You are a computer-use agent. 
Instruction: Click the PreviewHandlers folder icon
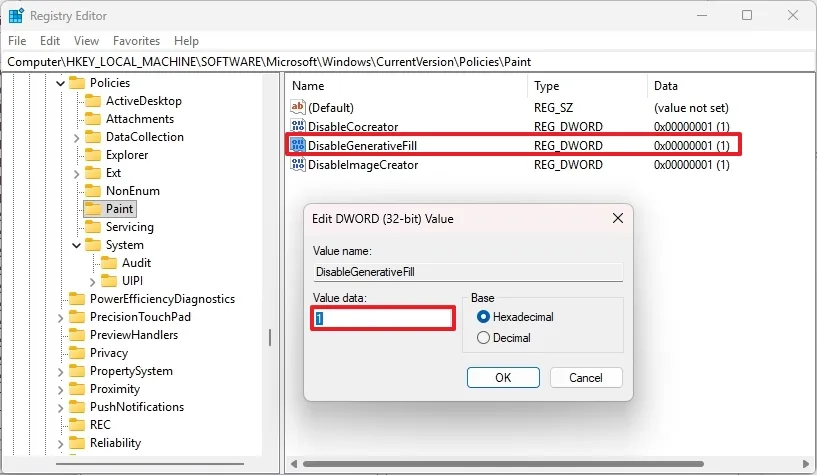click(x=77, y=334)
